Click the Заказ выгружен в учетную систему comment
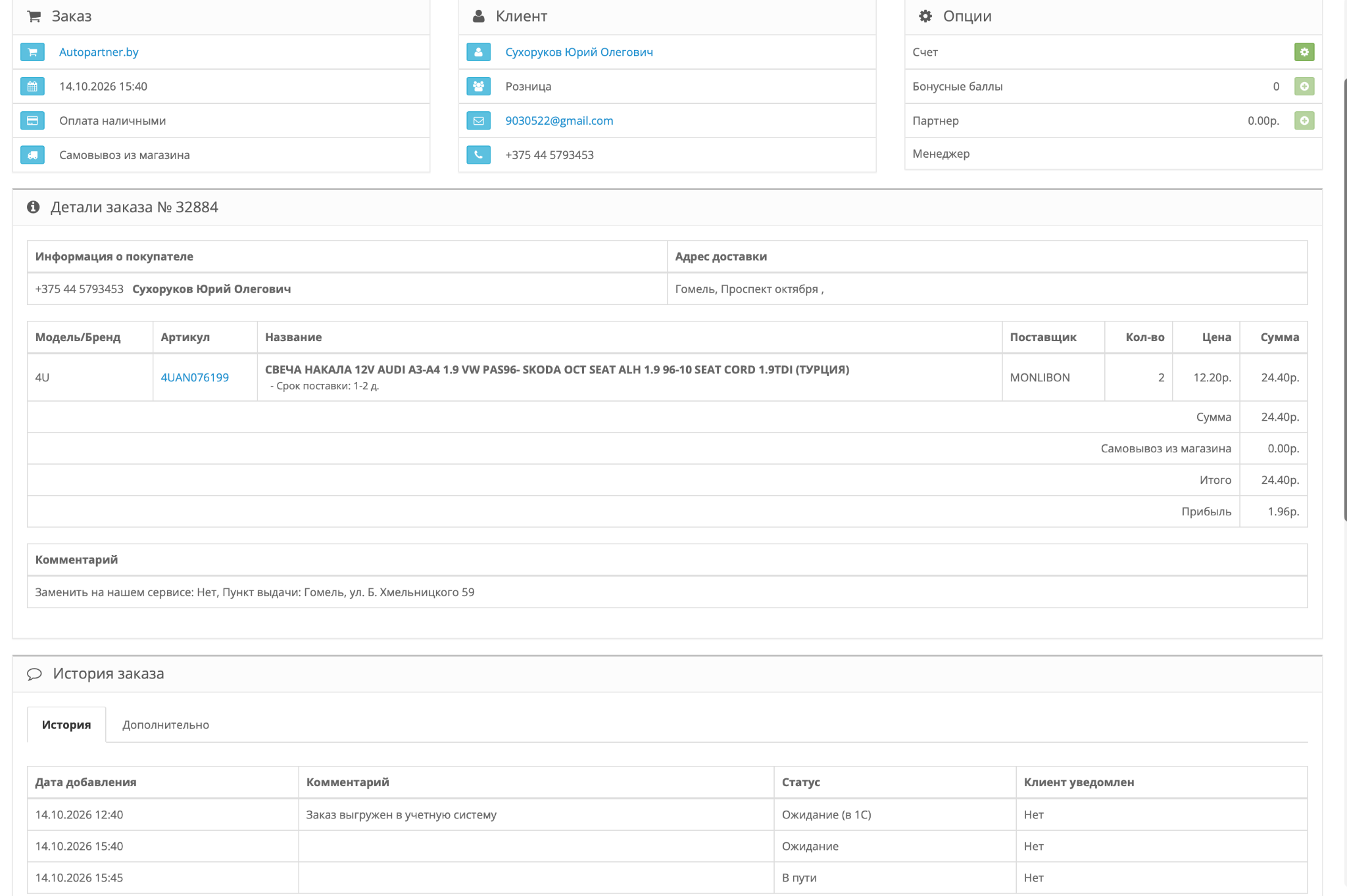The image size is (1347, 896). pos(401,814)
